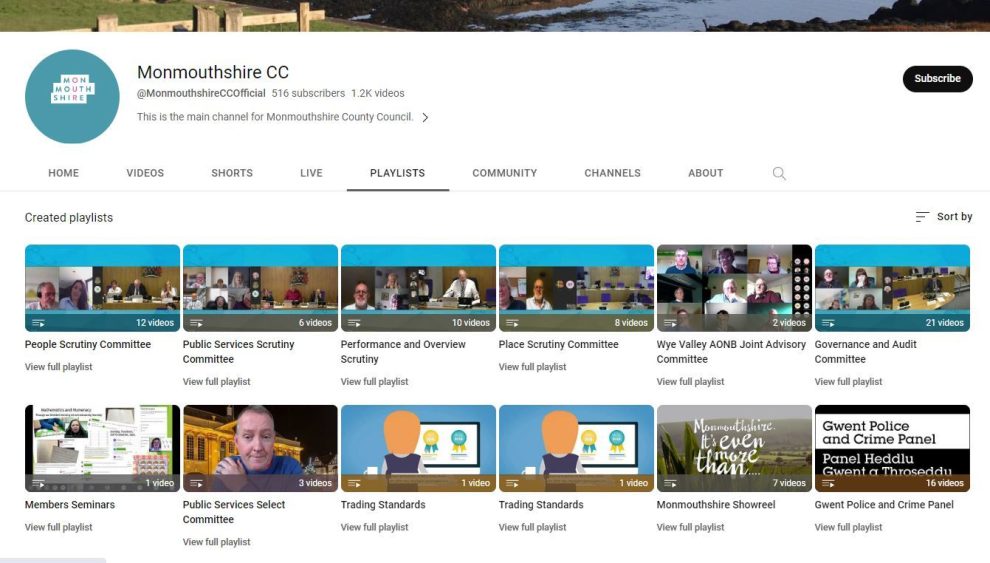Open the Gwent Police and Crime Panel thumbnail
Viewport: 990px width, 563px height.
892,448
